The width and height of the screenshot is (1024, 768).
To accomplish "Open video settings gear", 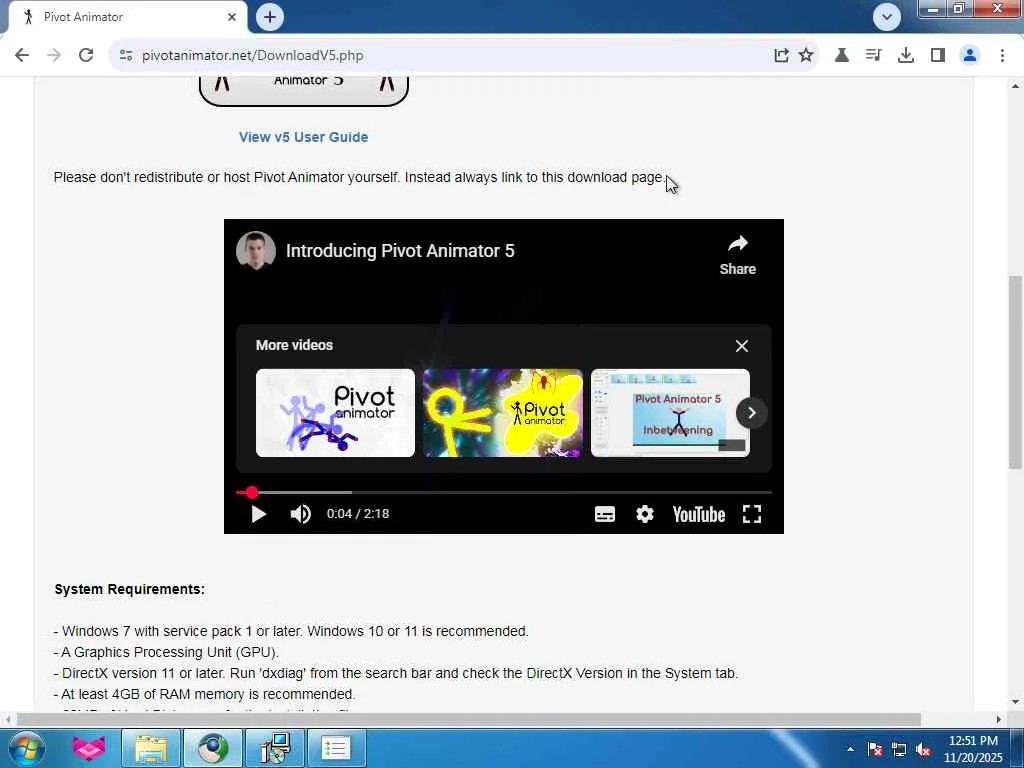I will [x=645, y=515].
